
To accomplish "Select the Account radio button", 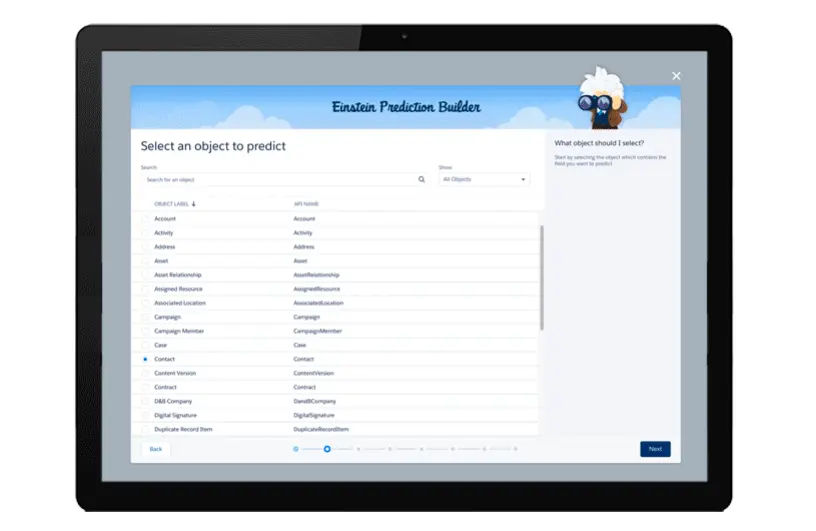I will pyautogui.click(x=145, y=219).
